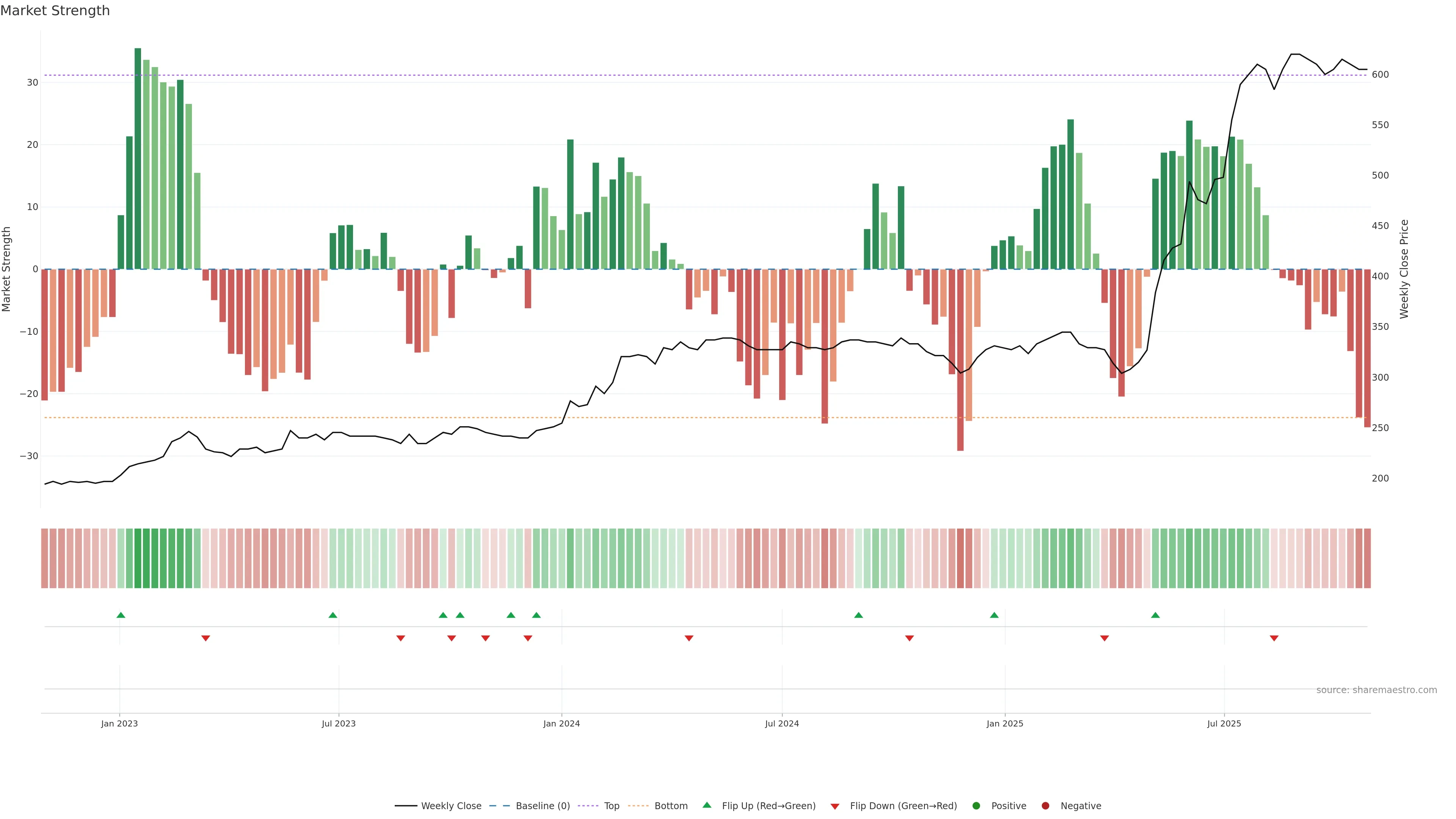The width and height of the screenshot is (1456, 819).
Task: Click the Bottom legend line marker
Action: pyautogui.click(x=638, y=806)
